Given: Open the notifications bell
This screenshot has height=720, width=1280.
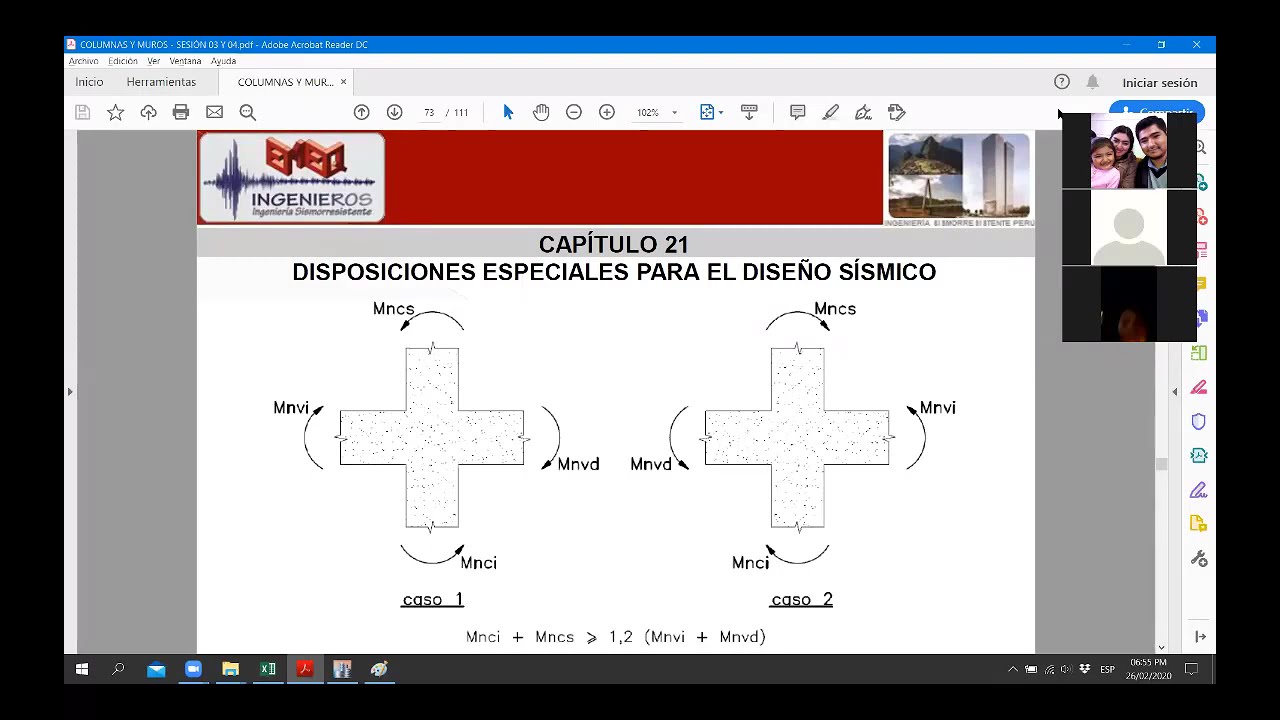Looking at the screenshot, I should pyautogui.click(x=1092, y=82).
